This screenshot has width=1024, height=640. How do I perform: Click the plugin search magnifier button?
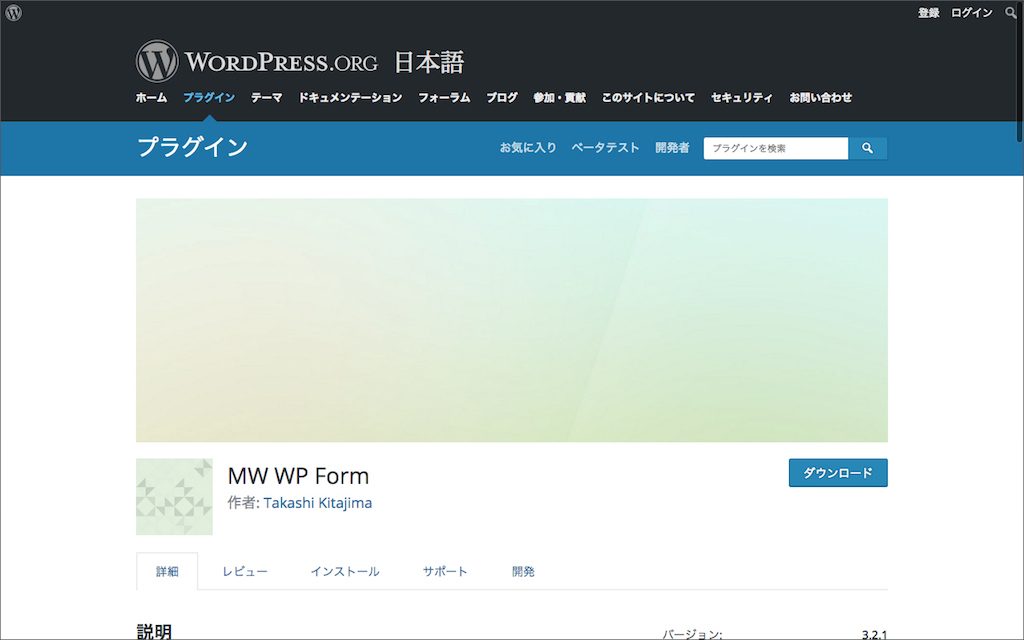(867, 148)
